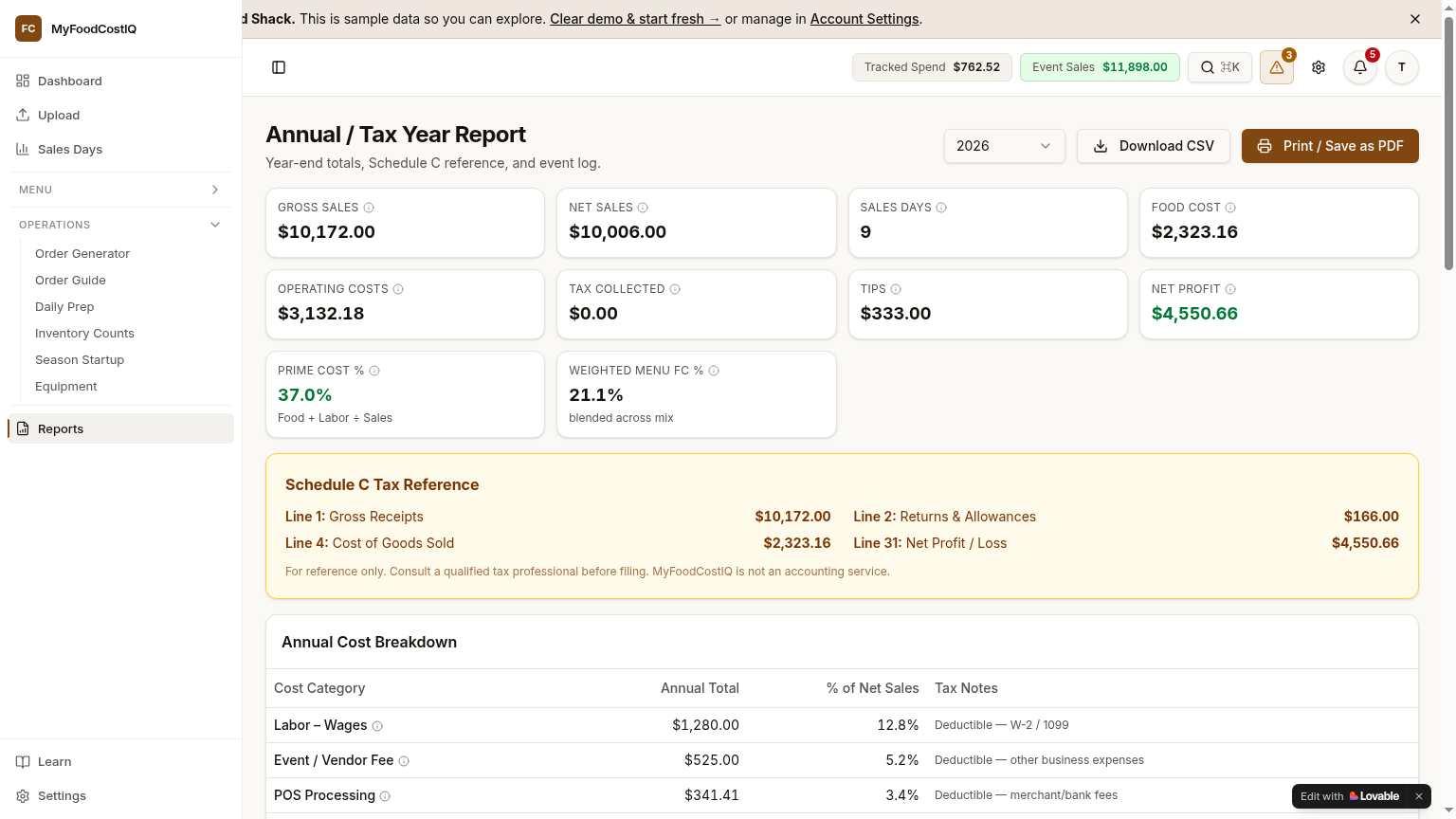
Task: Click the 37.0% Prime Cost value
Action: [305, 395]
